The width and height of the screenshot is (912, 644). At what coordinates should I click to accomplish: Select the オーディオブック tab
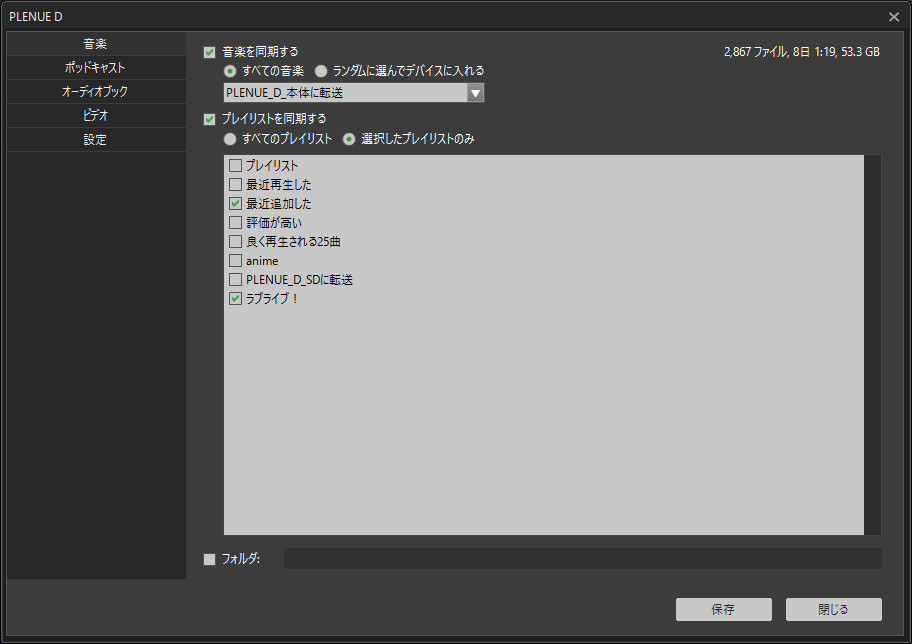[96, 91]
